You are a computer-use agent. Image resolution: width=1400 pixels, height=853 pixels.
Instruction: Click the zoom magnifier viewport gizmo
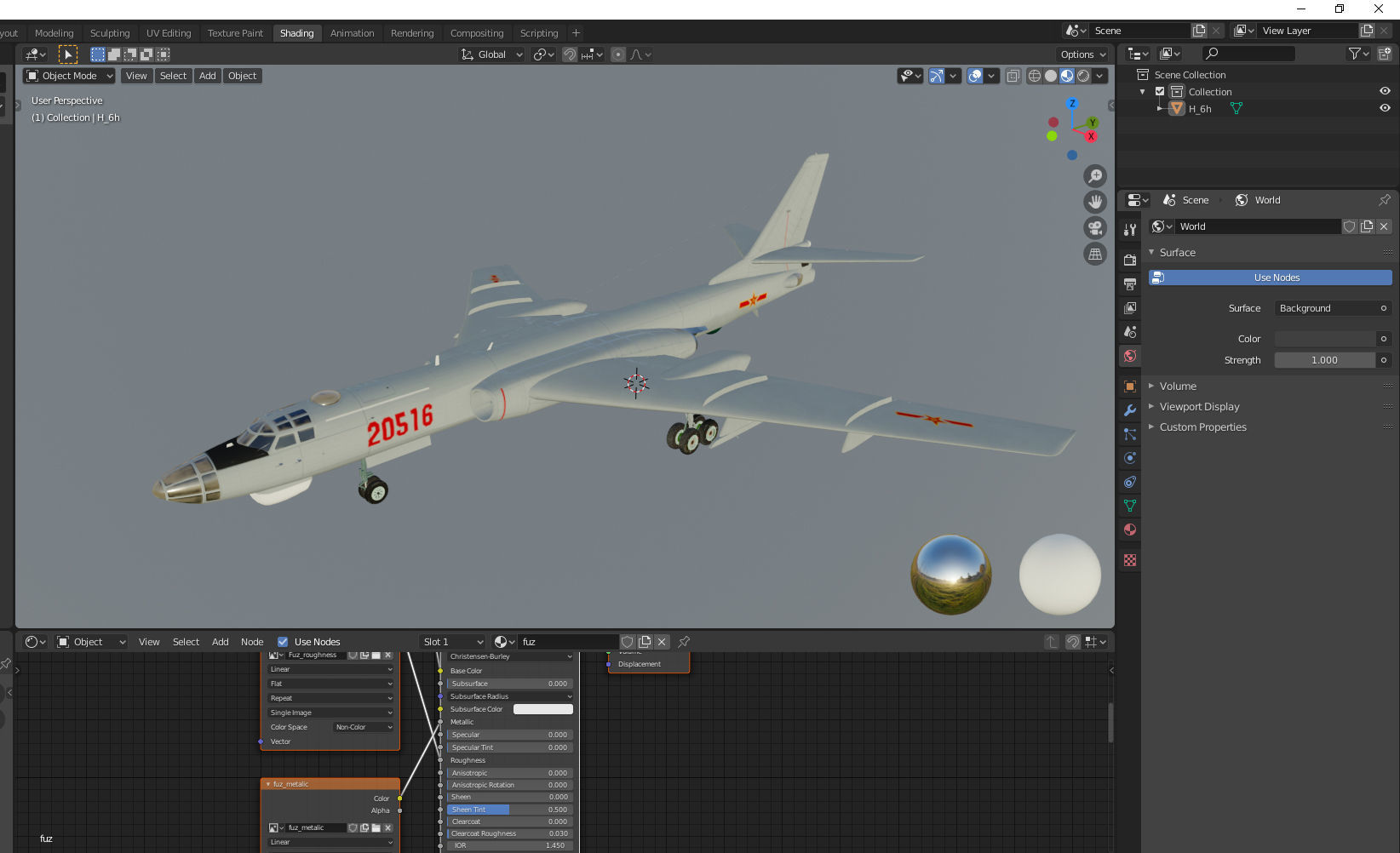pyautogui.click(x=1095, y=176)
